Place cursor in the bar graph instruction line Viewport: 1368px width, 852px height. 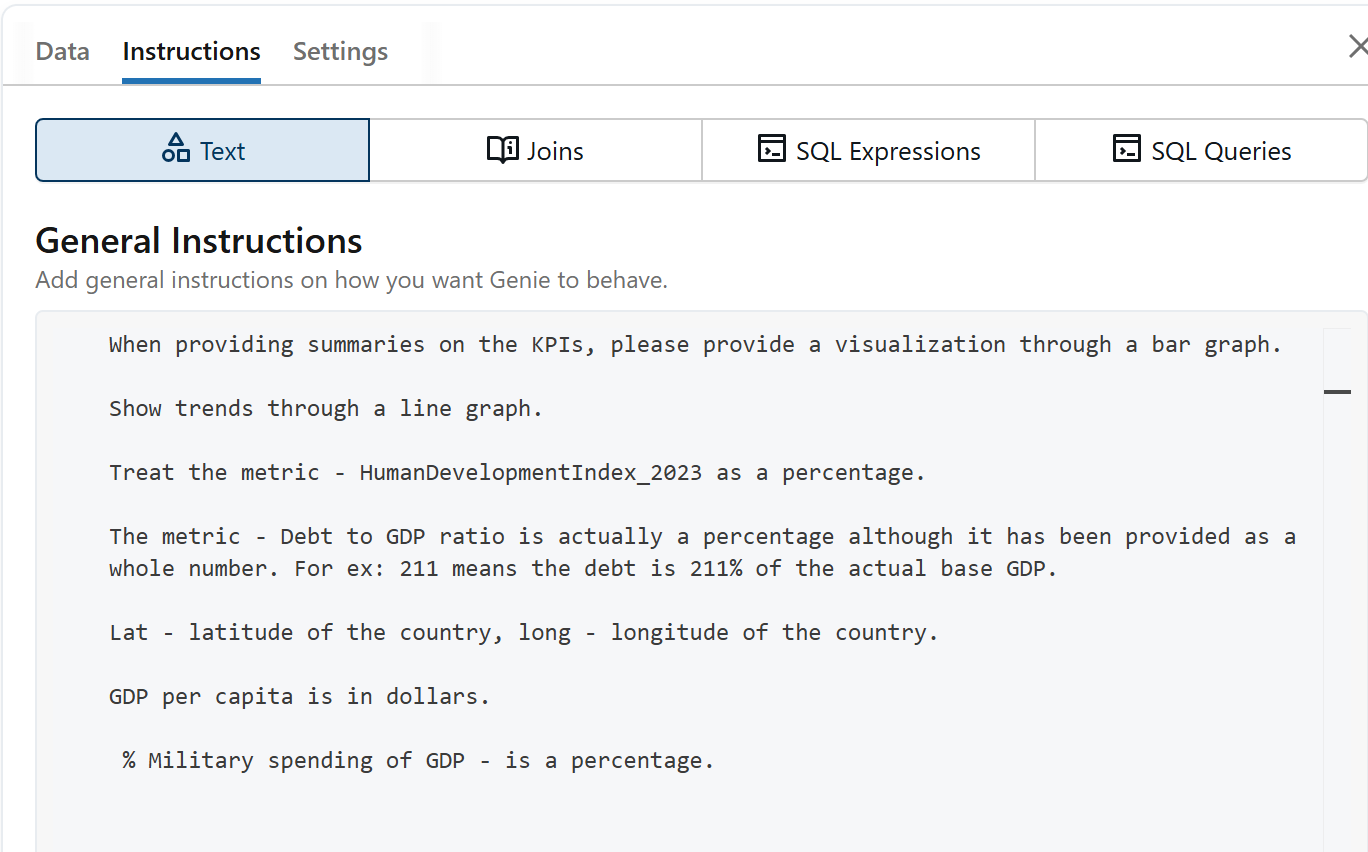point(694,345)
